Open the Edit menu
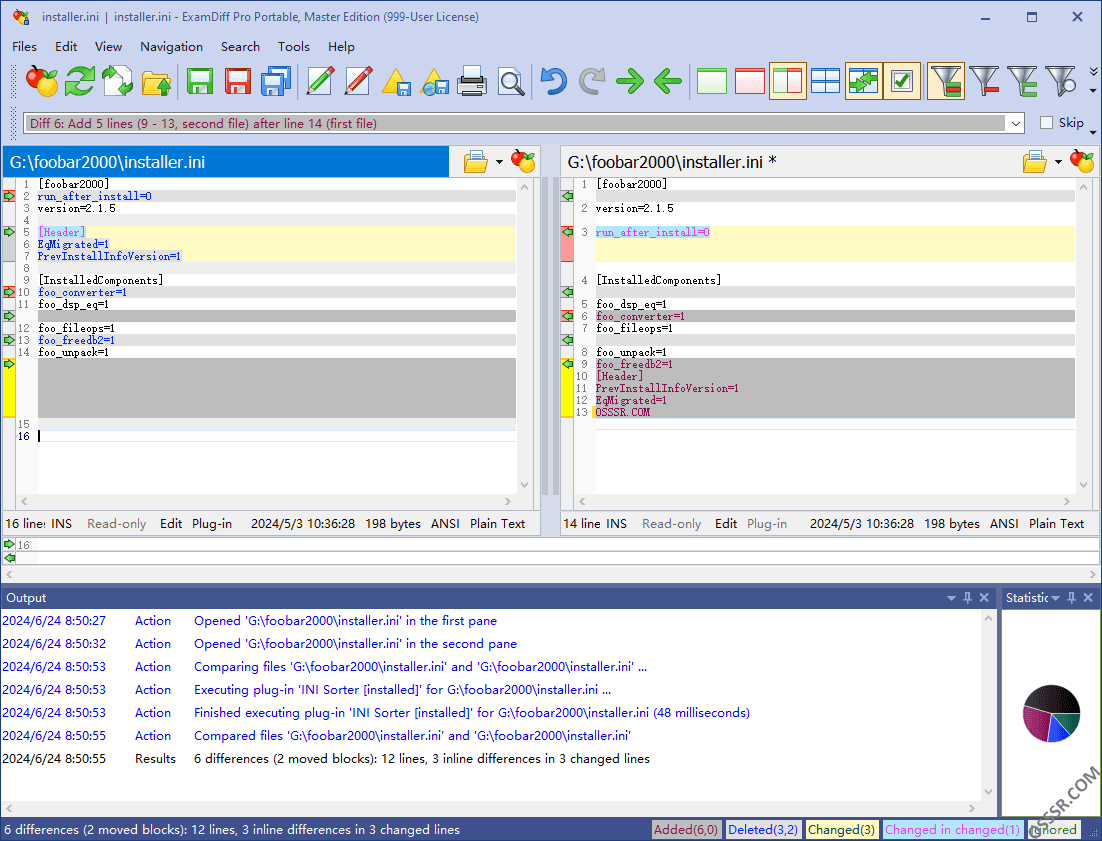Viewport: 1102px width, 841px height. 66,46
